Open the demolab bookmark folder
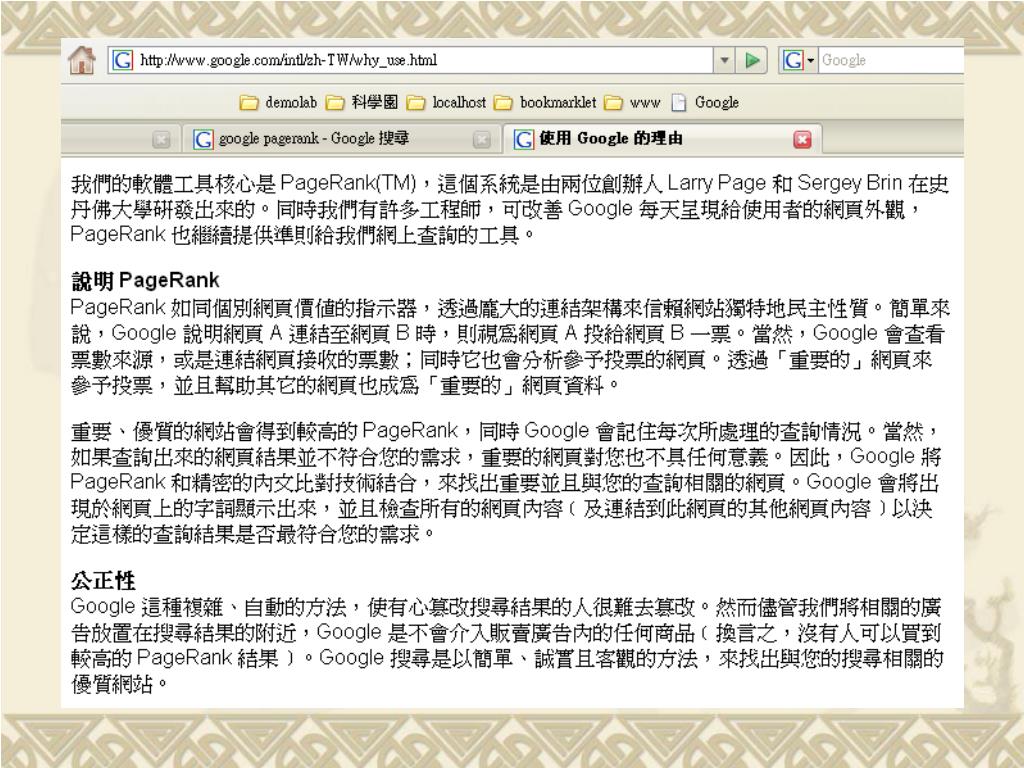The height and width of the screenshot is (768, 1024). click(x=278, y=103)
